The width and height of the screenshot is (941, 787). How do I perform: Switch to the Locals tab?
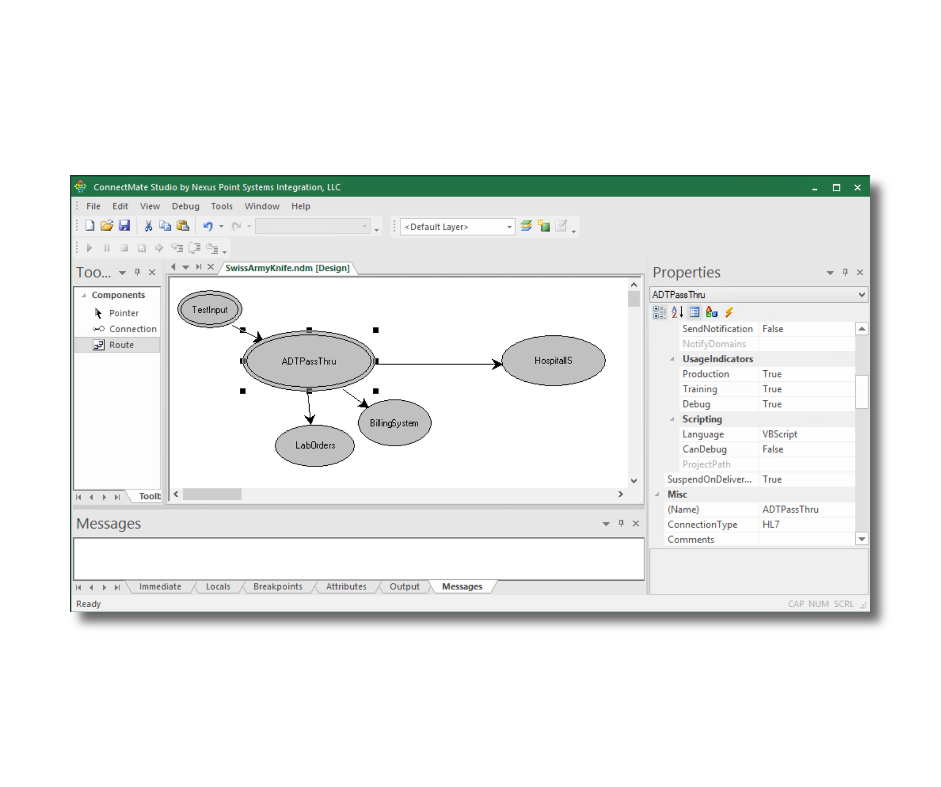click(x=218, y=586)
